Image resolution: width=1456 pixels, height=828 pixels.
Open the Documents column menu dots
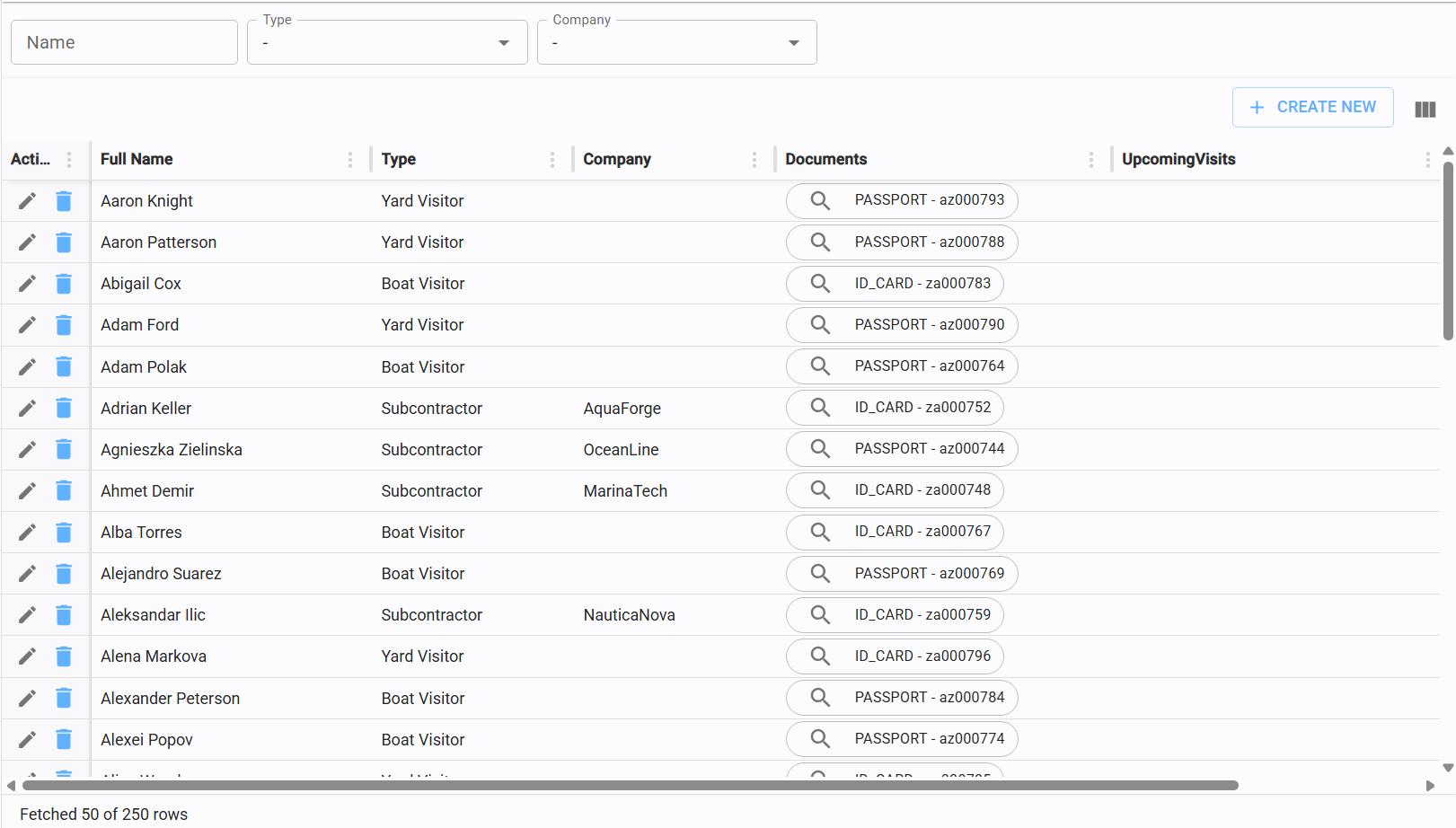click(1090, 160)
